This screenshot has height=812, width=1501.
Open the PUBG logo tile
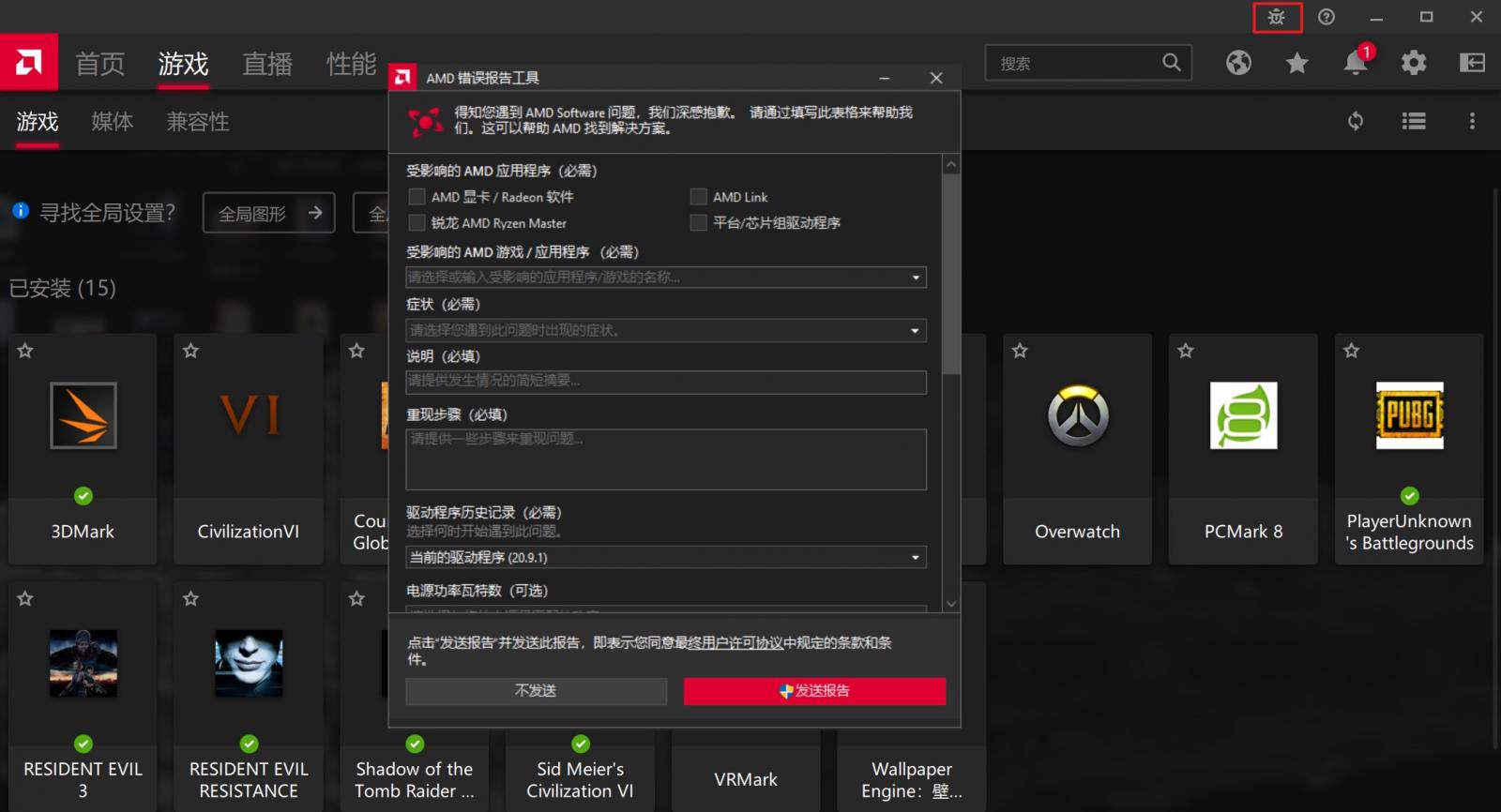click(x=1409, y=415)
